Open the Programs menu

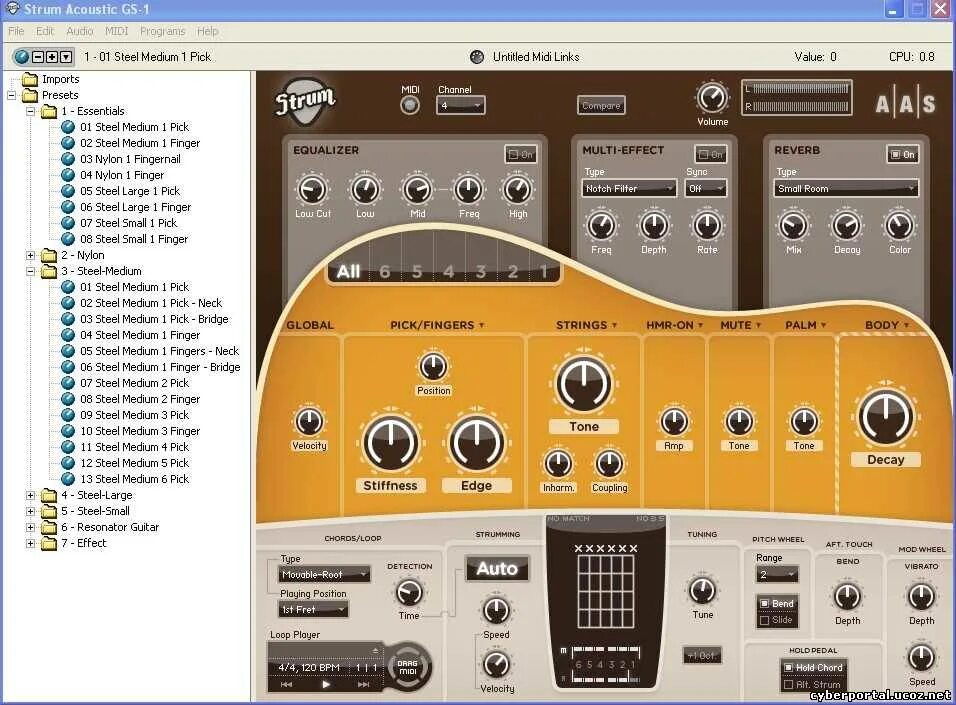(x=162, y=31)
